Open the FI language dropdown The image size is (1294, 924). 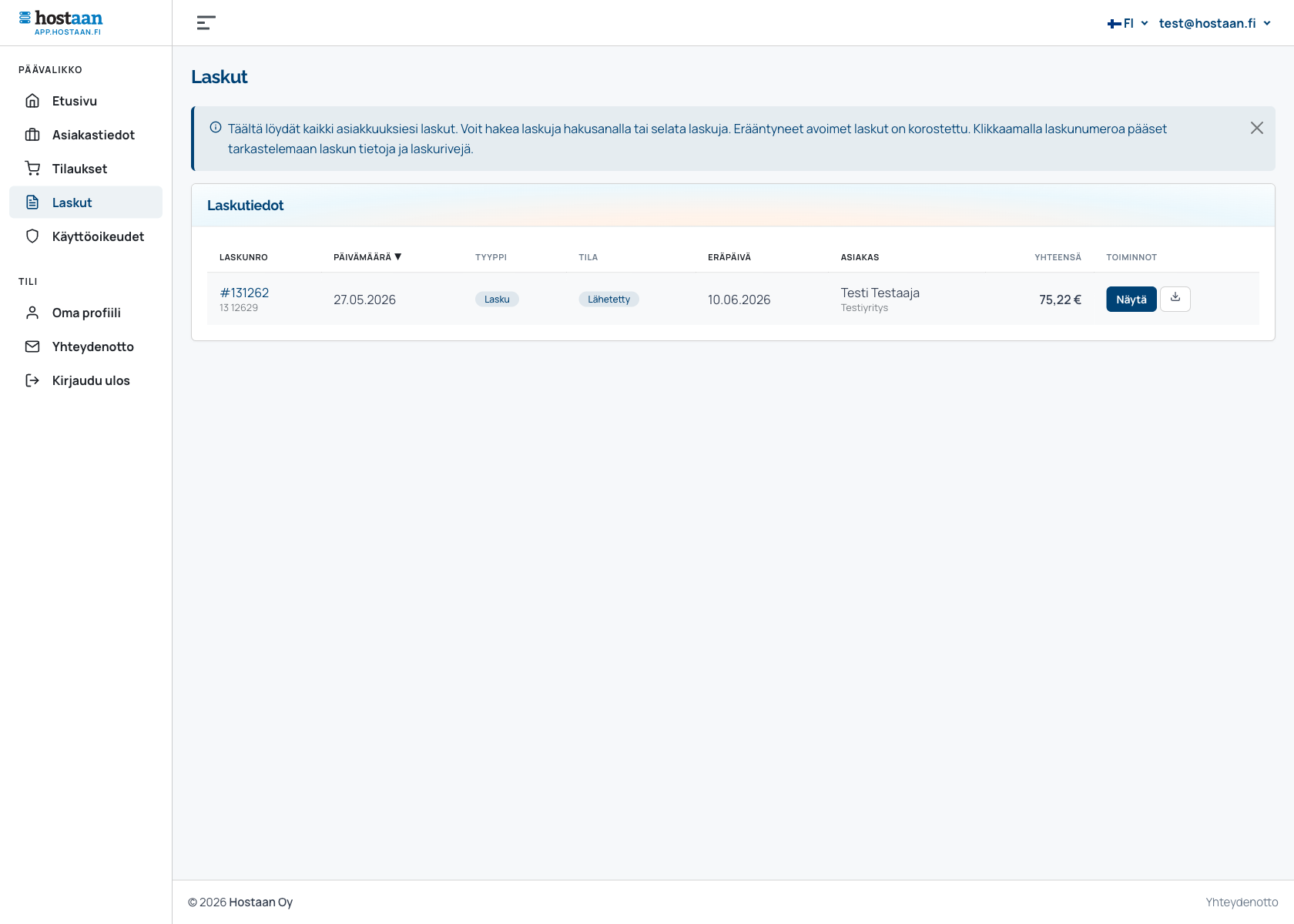click(1128, 23)
